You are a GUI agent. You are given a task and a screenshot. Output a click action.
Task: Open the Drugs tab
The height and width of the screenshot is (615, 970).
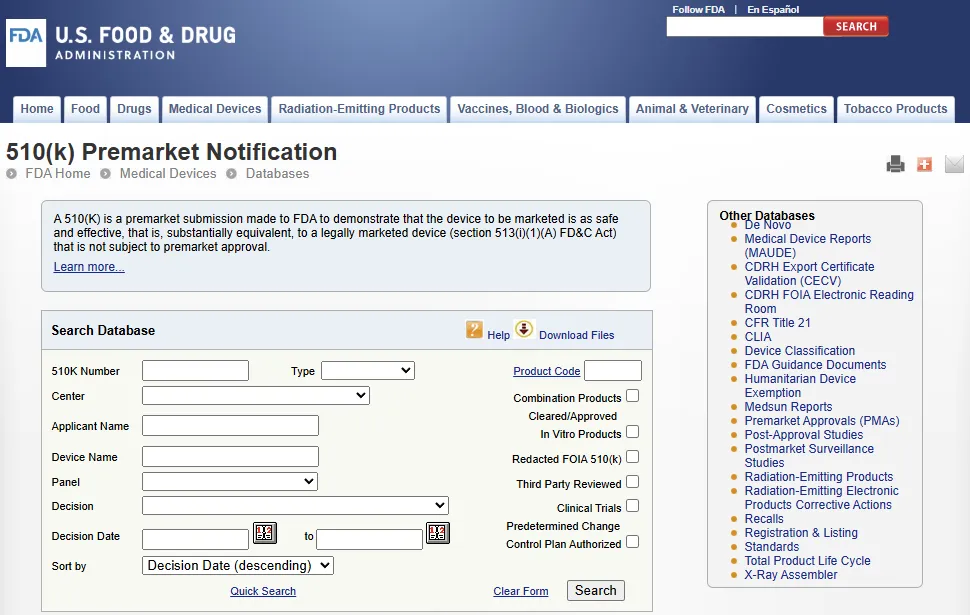(134, 109)
